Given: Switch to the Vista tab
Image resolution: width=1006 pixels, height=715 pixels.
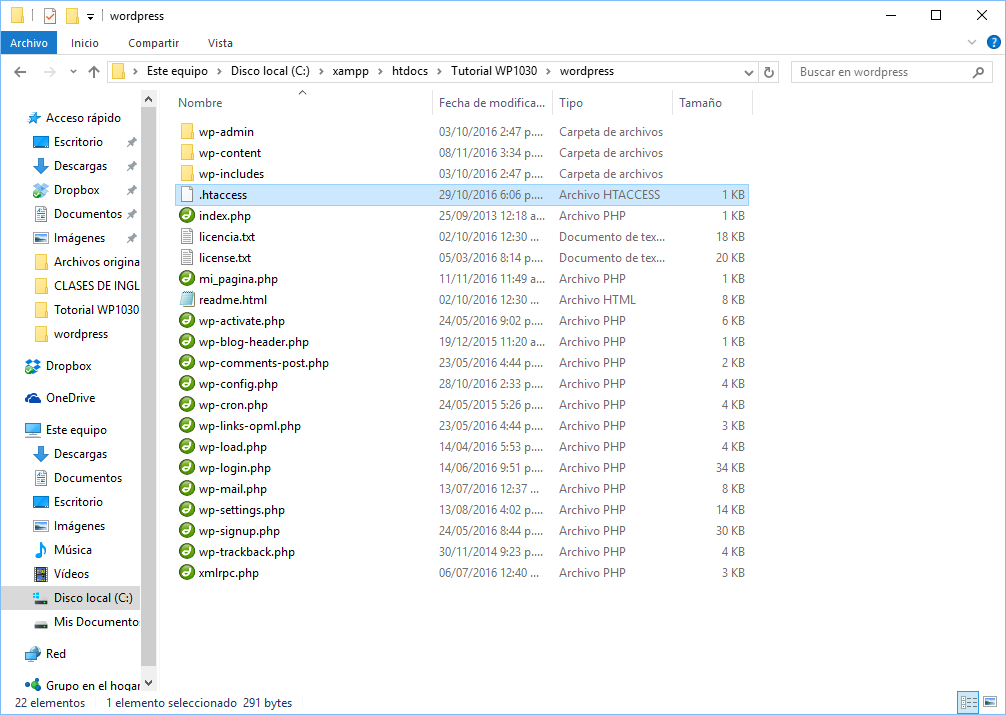Looking at the screenshot, I should [x=220, y=43].
